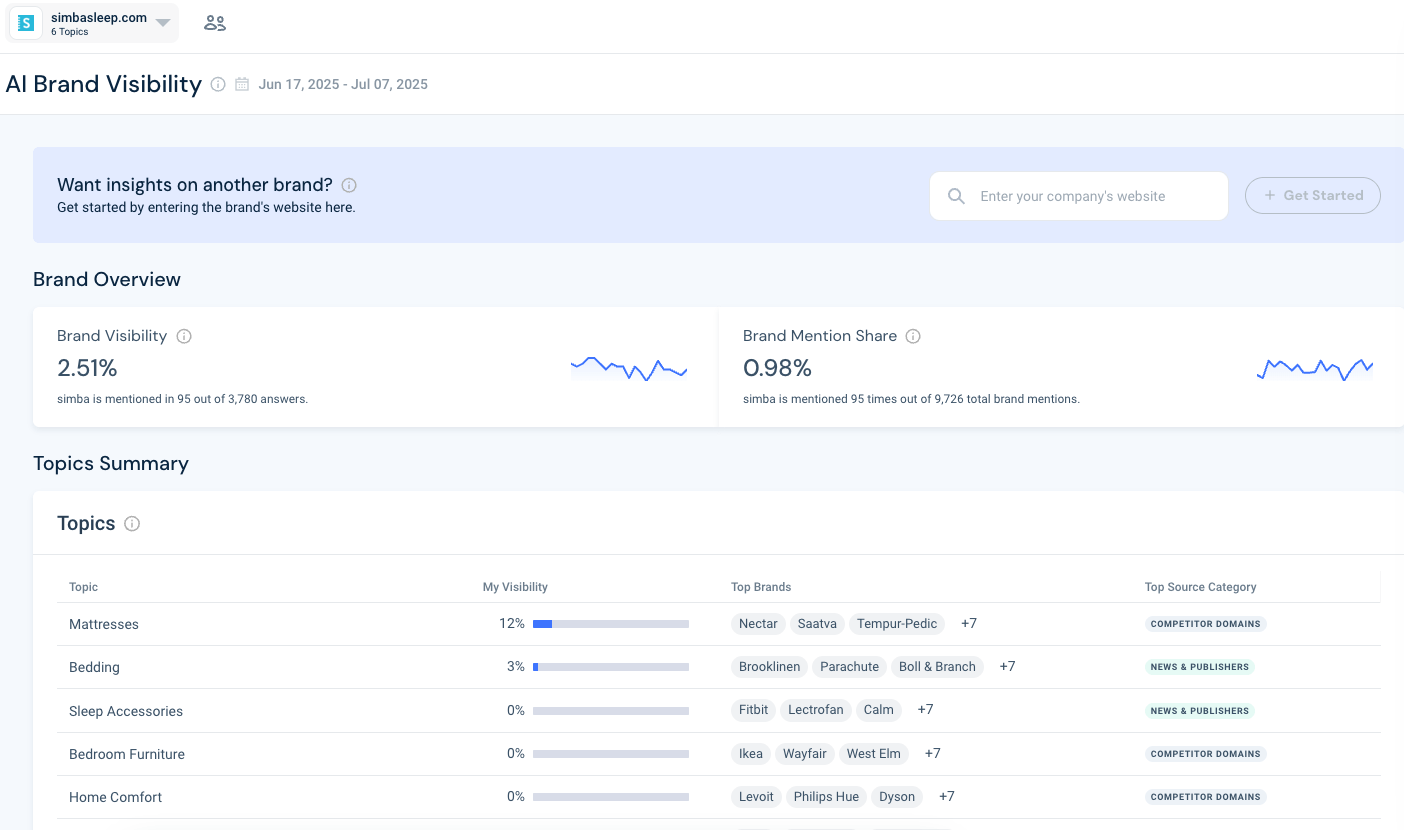Sort by the My Visibility column header
1404x830 pixels.
click(x=515, y=587)
